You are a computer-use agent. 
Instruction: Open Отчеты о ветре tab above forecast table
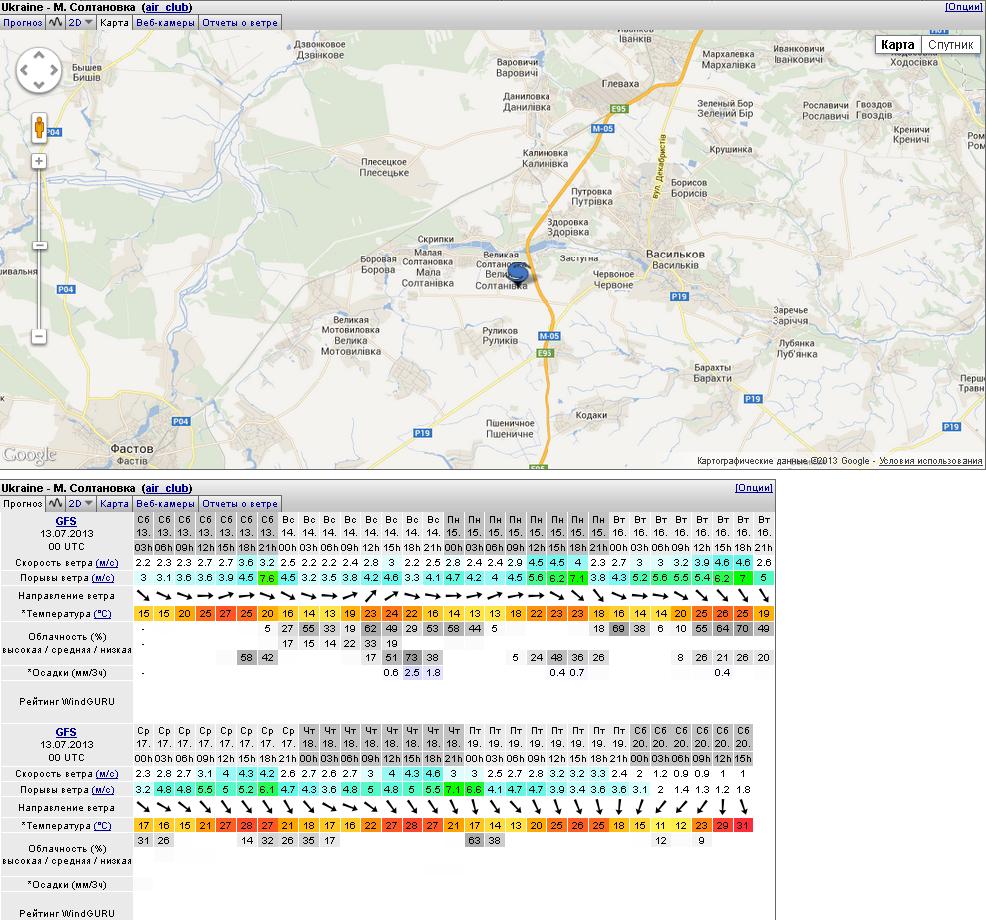[x=240, y=504]
